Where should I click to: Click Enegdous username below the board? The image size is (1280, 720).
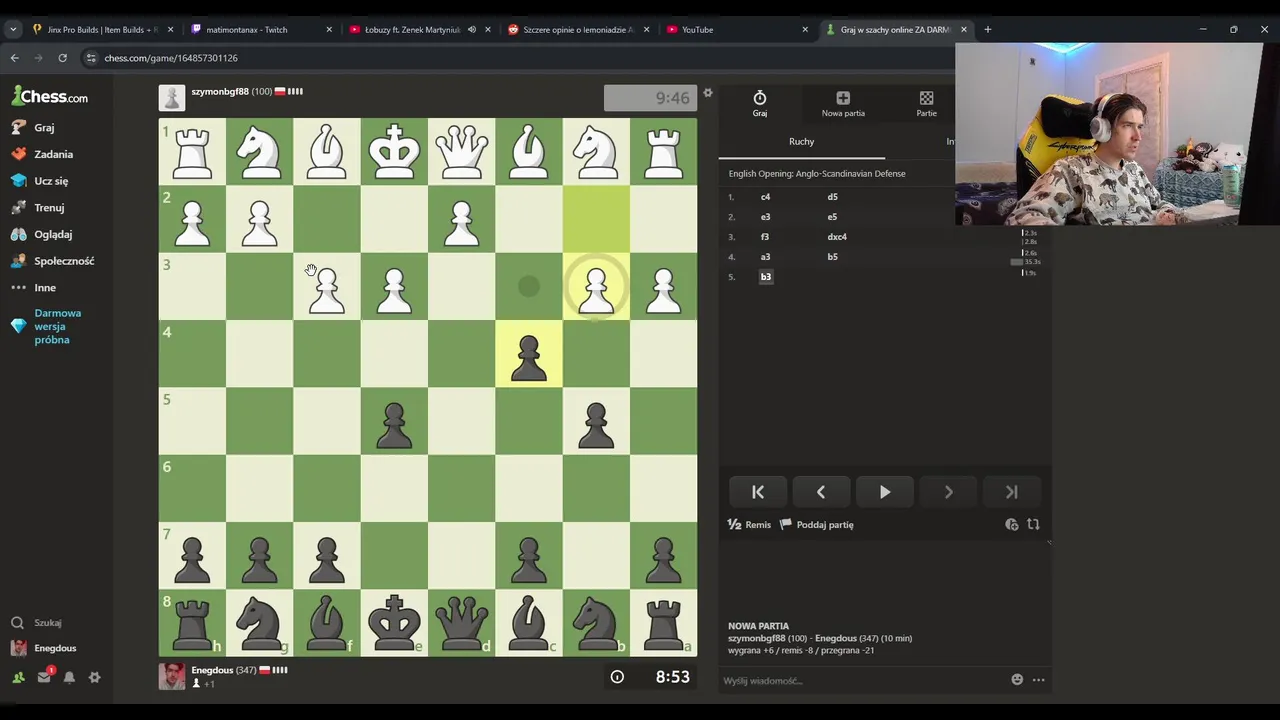click(212, 670)
